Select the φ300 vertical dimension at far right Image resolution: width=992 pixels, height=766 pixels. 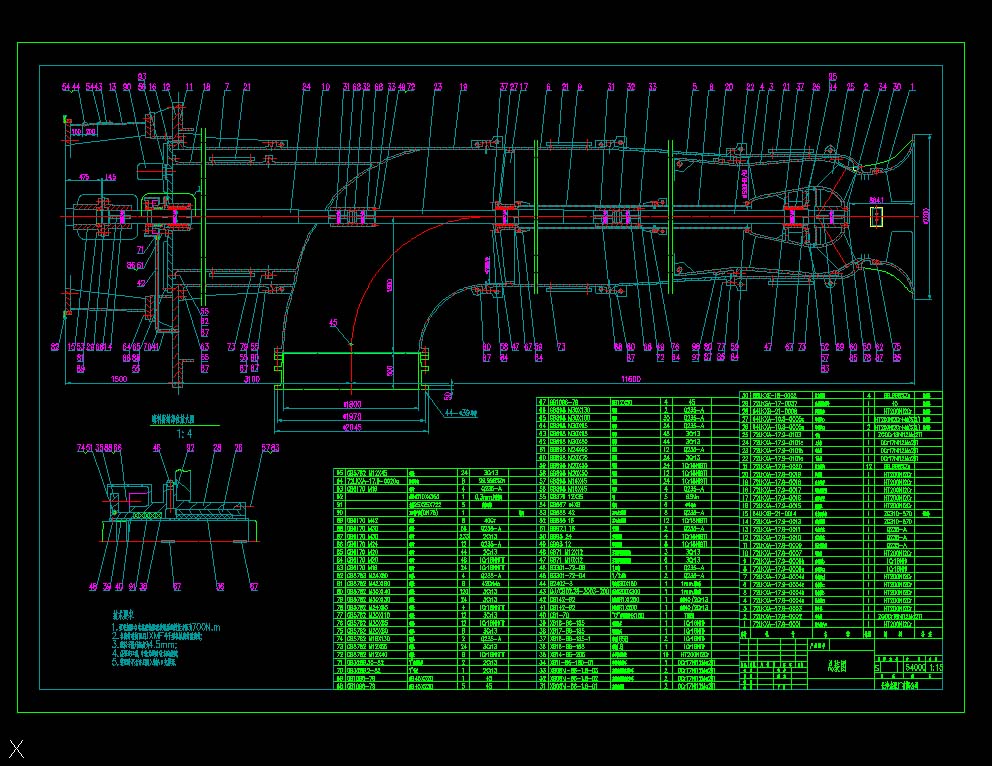pos(927,216)
